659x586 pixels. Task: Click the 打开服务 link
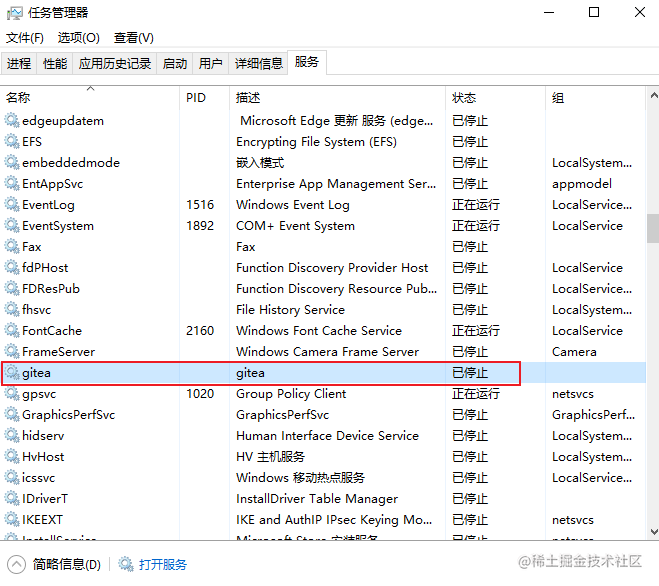(x=163, y=564)
